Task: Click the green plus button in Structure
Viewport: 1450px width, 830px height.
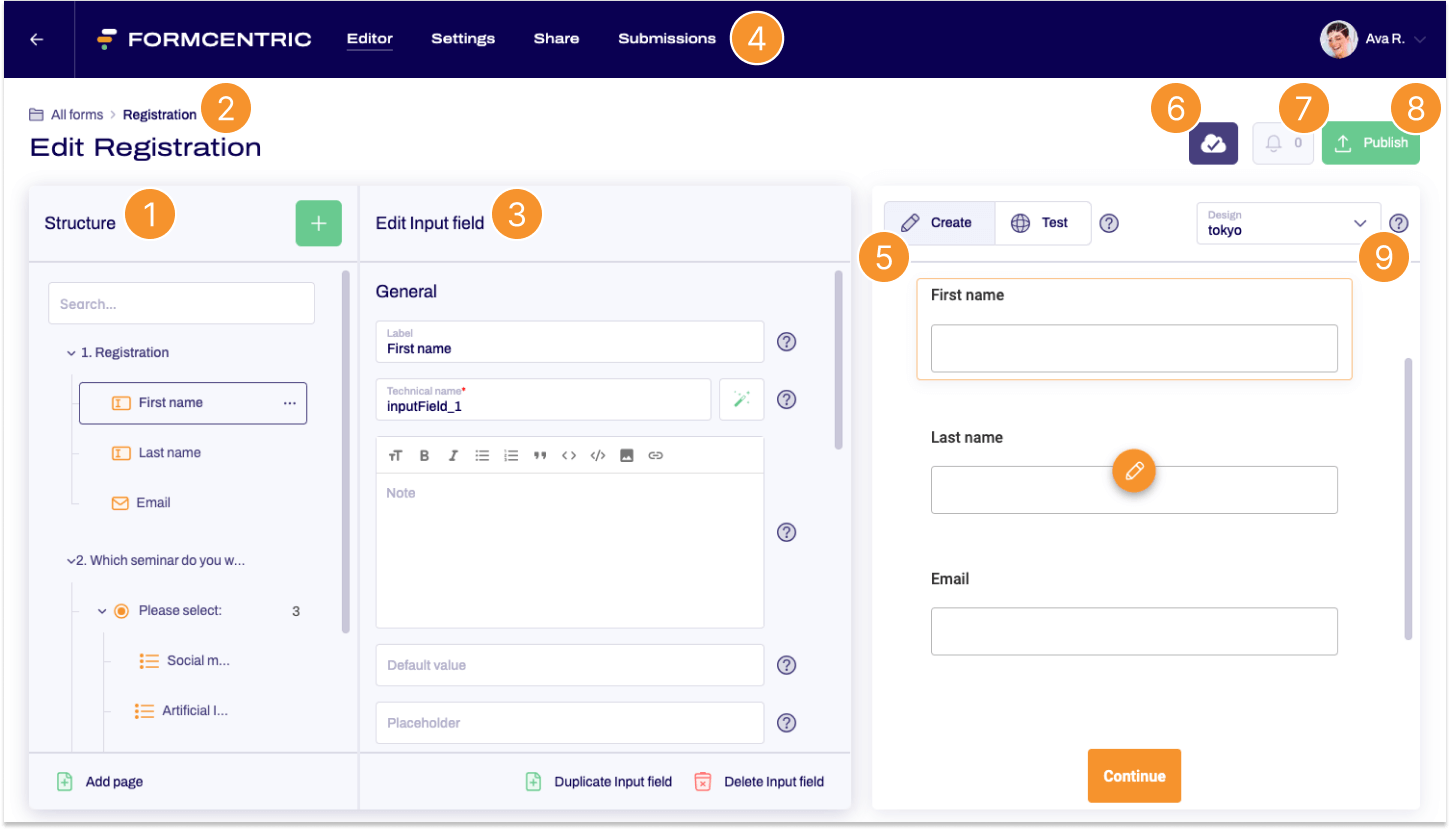Action: (318, 223)
